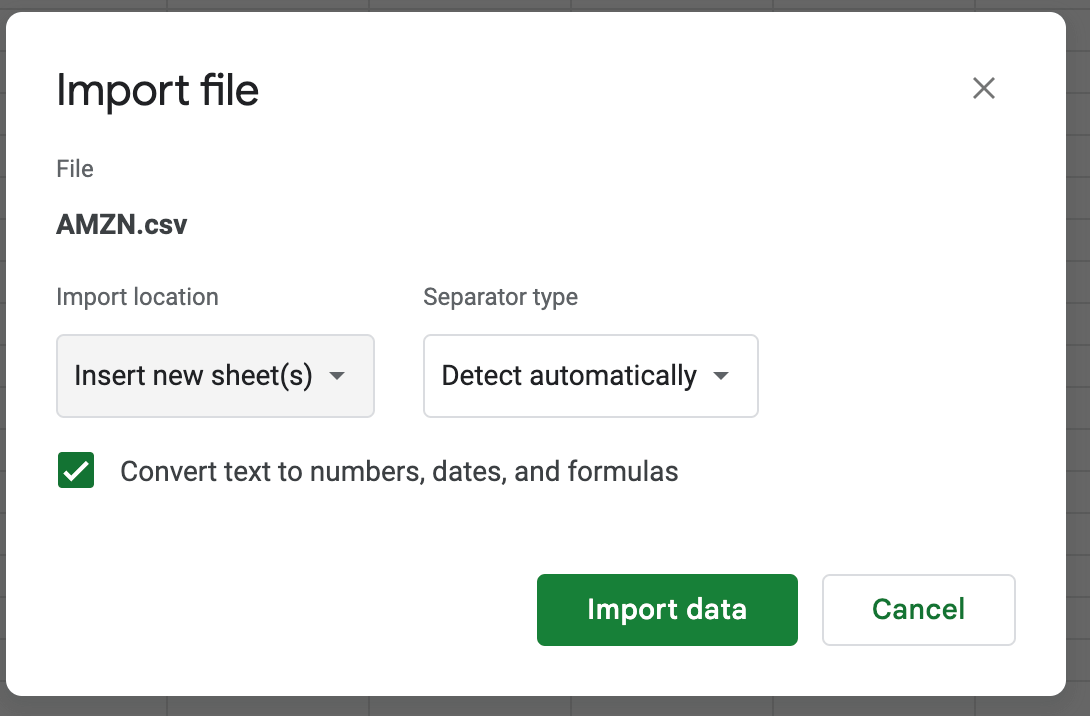Click the dropdown arrow beside Insert new sheet(s)

pyautogui.click(x=339, y=377)
